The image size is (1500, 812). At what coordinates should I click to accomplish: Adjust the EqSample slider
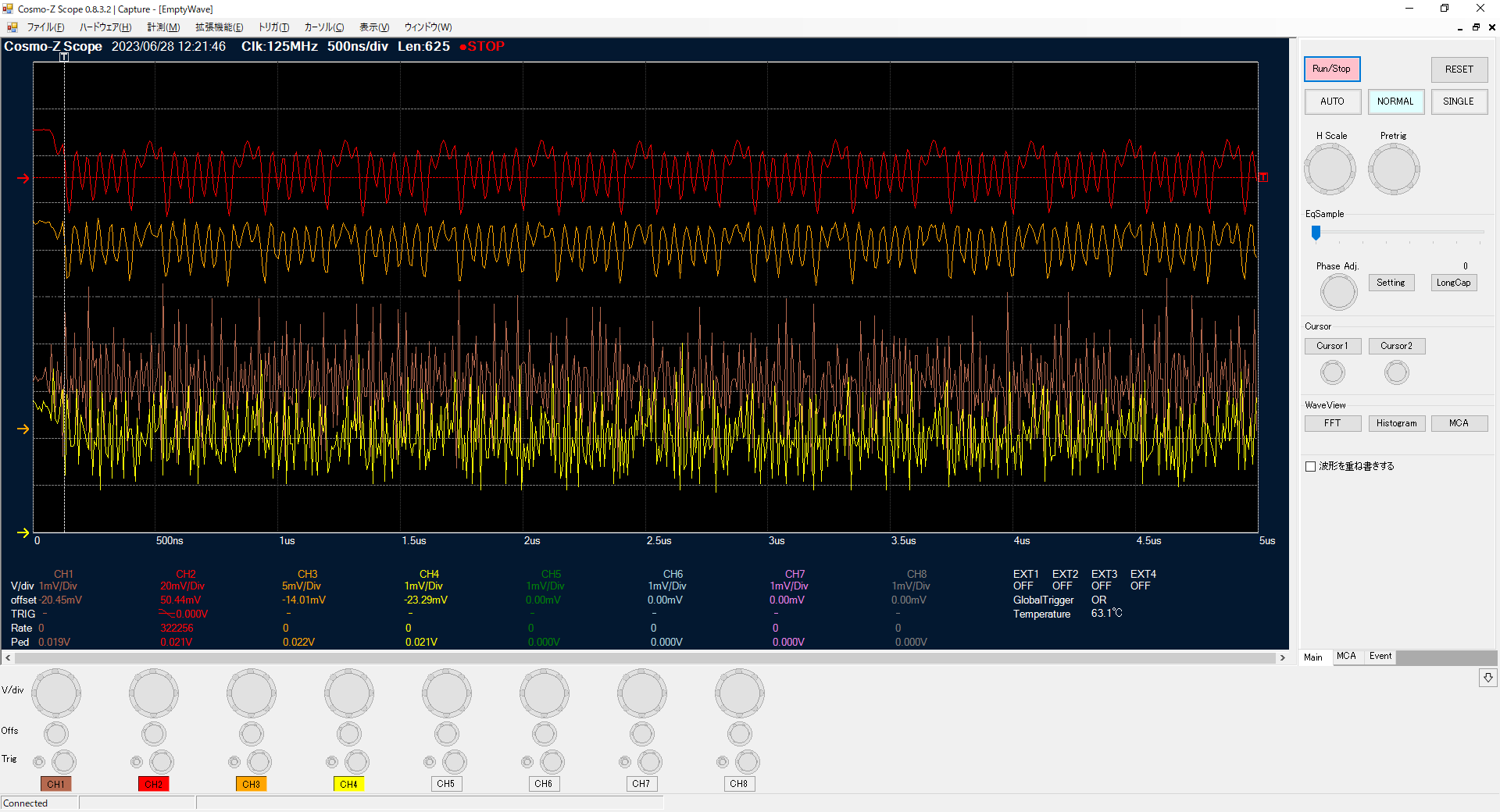1316,233
